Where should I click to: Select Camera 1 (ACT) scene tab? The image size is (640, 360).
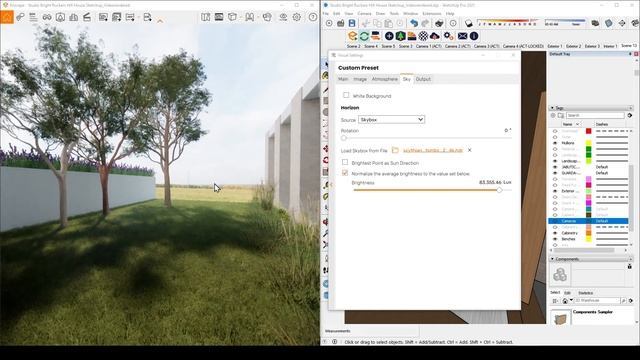429,46
